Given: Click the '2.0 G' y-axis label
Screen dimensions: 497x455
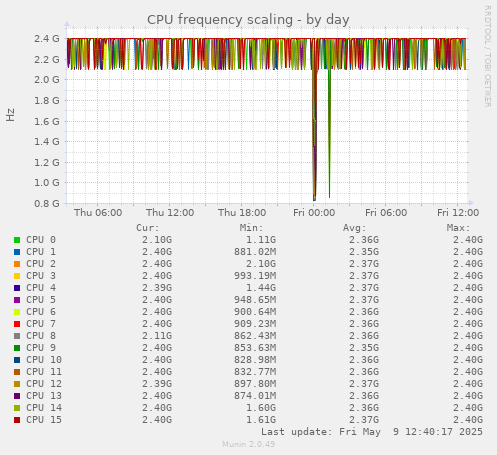Looking at the screenshot, I should [47, 80].
